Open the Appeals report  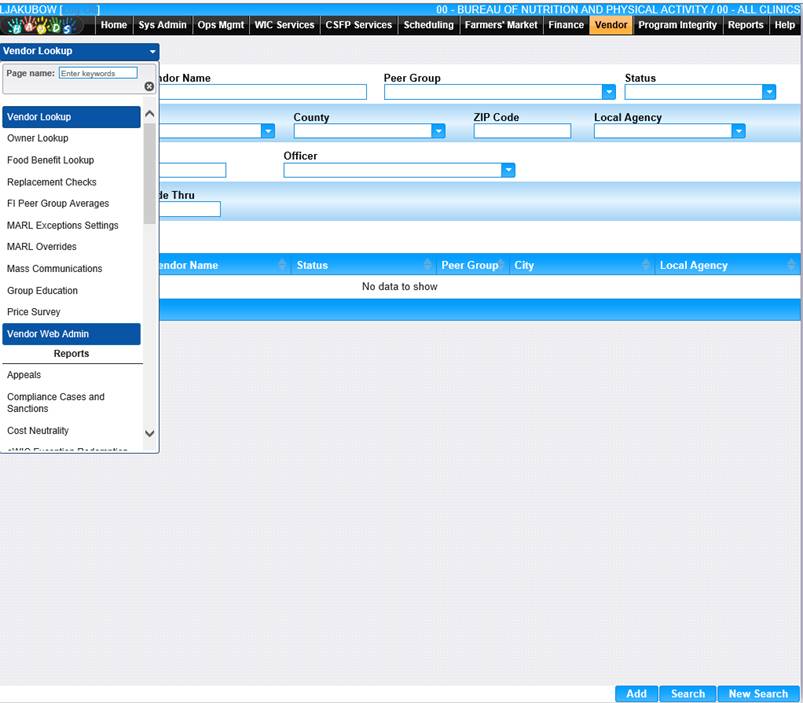coord(71,375)
